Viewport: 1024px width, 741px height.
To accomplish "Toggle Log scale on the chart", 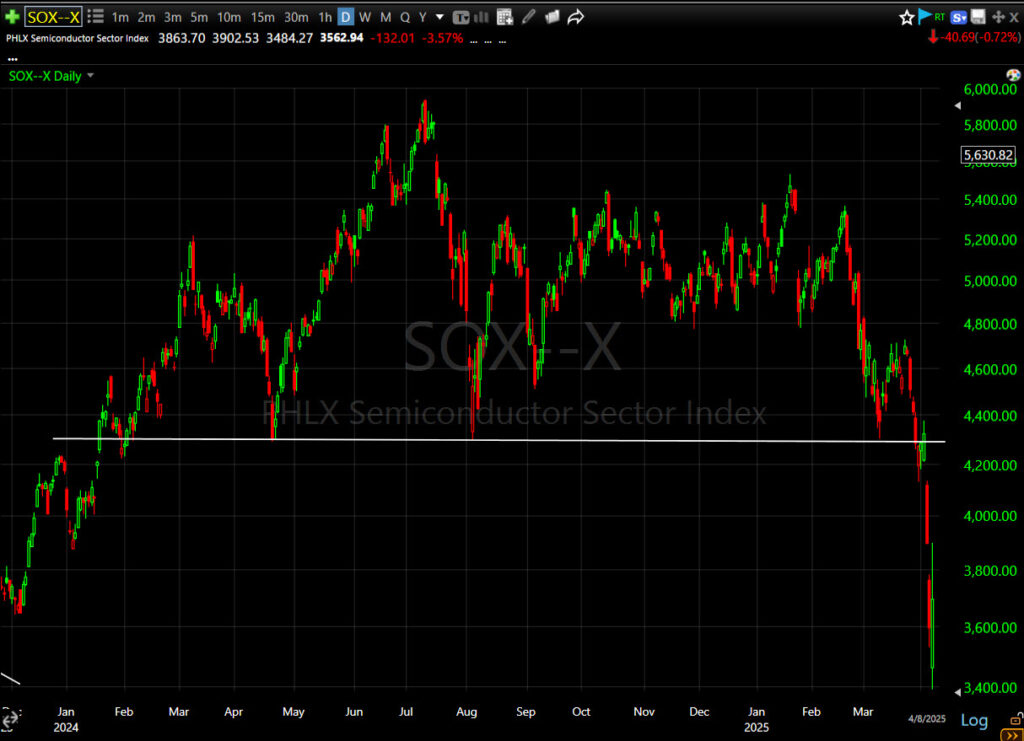I will (974, 720).
